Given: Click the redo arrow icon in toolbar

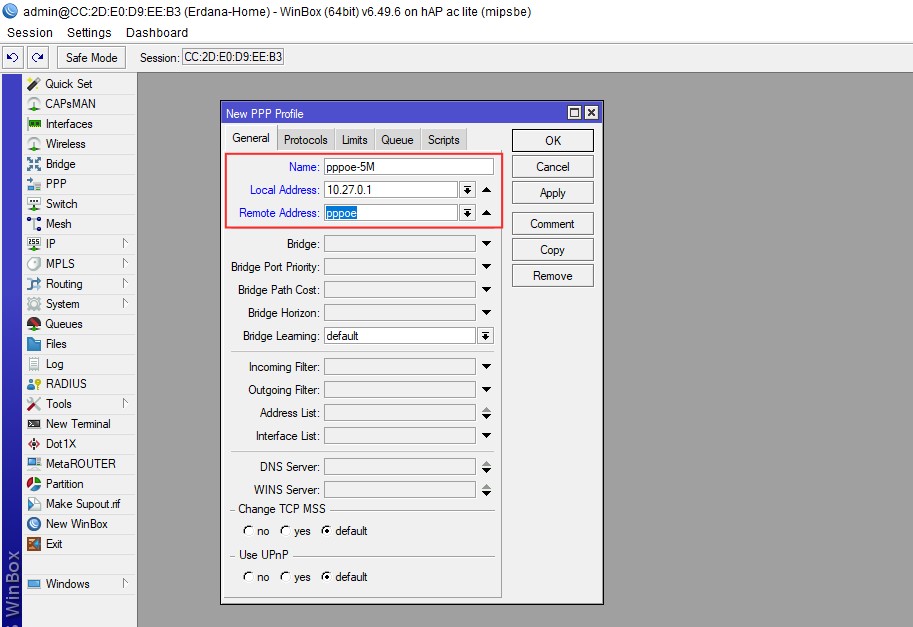Looking at the screenshot, I should point(38,58).
